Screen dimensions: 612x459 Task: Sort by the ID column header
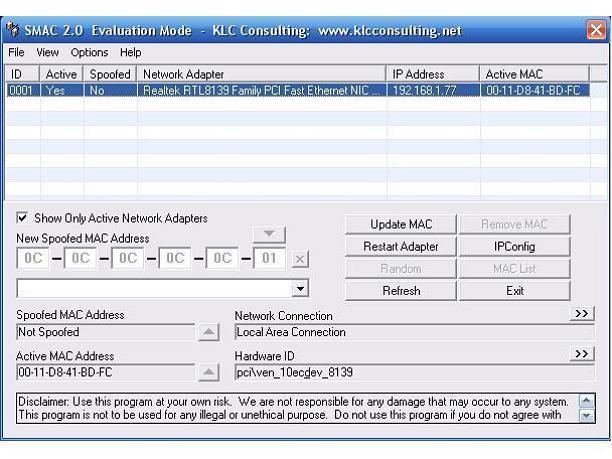tap(22, 74)
